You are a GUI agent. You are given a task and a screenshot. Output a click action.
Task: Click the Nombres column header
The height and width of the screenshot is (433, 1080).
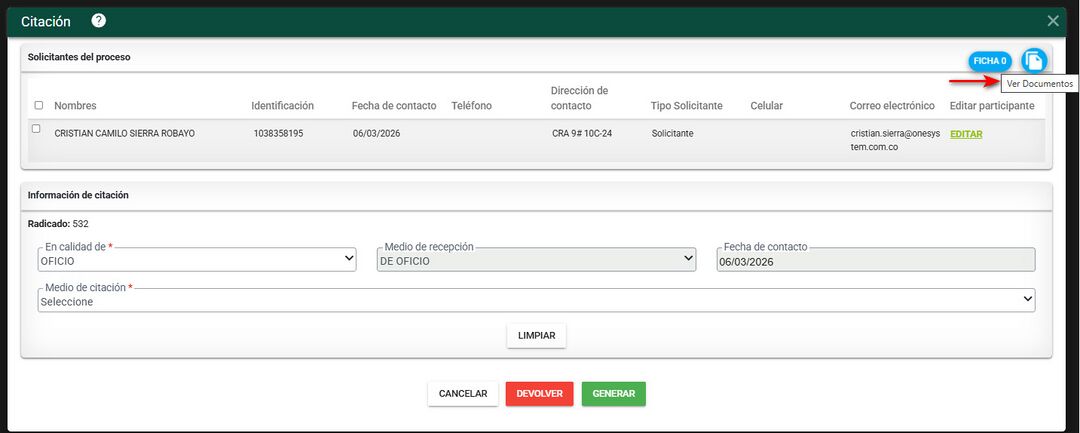[75, 106]
